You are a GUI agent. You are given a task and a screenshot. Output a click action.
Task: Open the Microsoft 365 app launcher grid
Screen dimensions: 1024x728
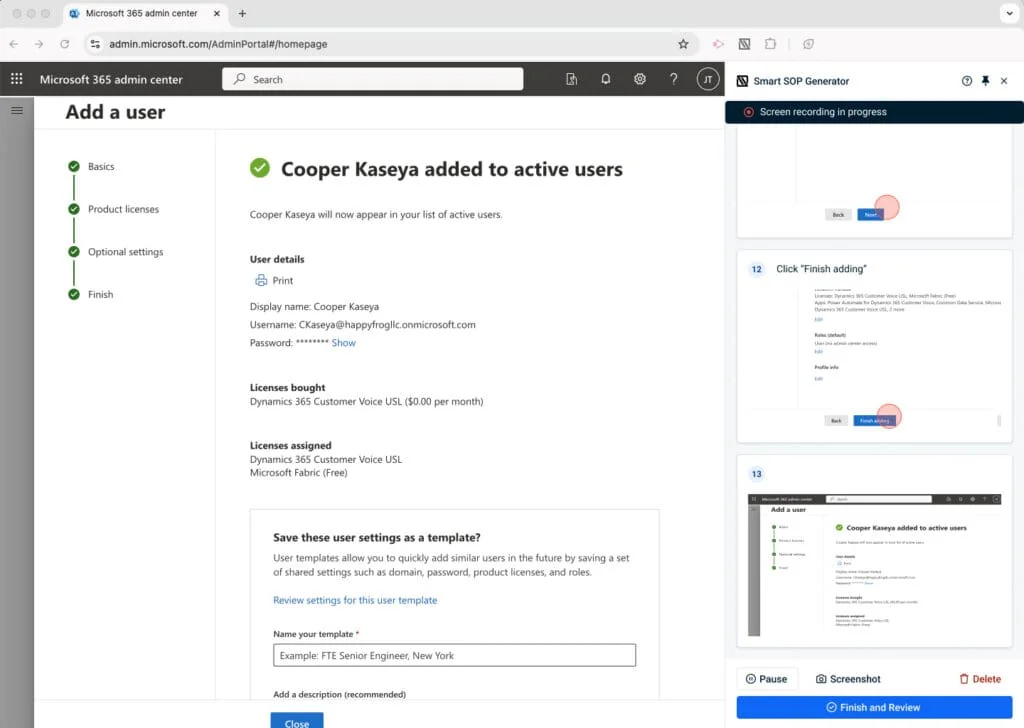tap(16, 79)
